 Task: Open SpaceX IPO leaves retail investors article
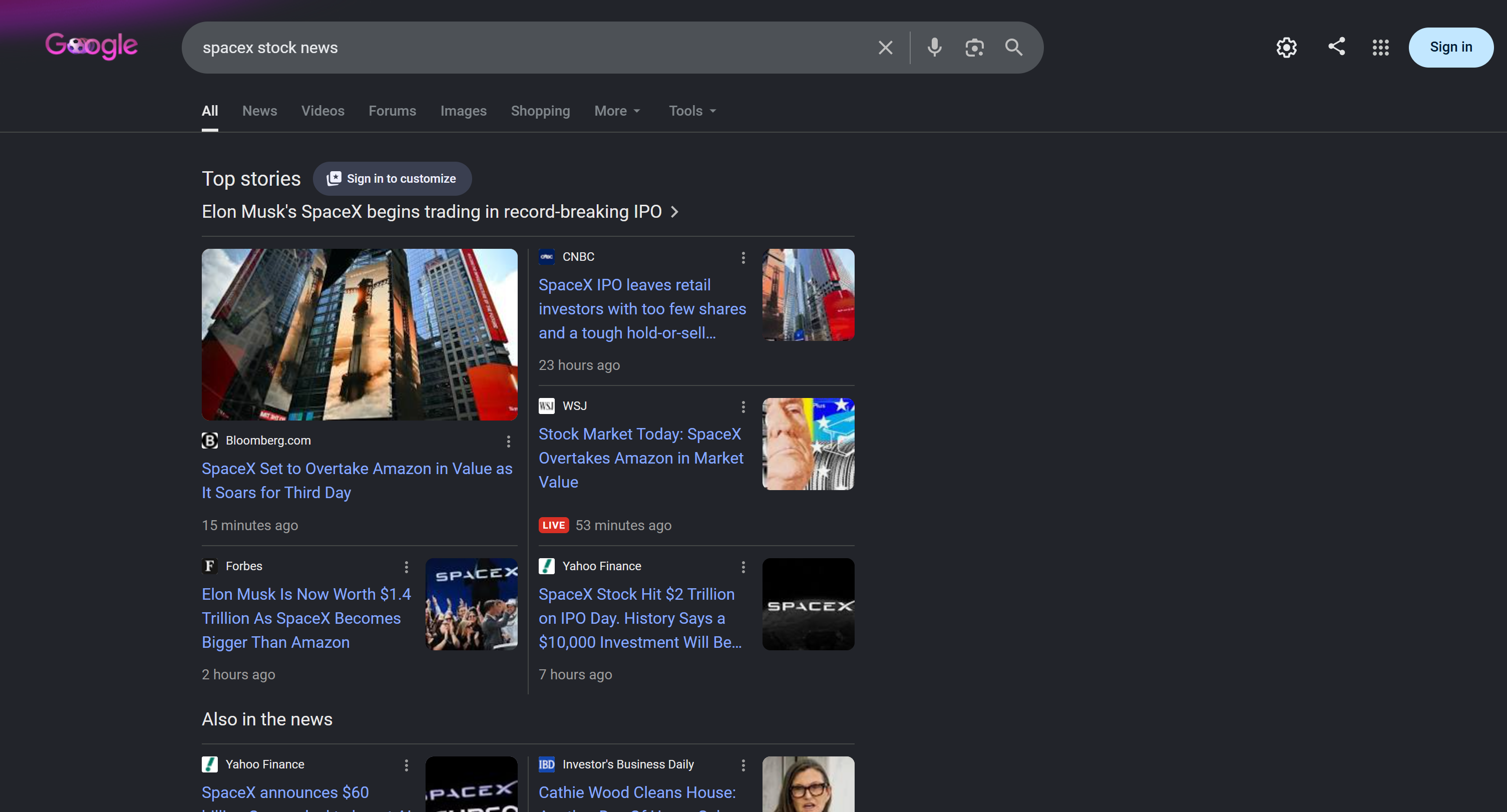coord(642,308)
